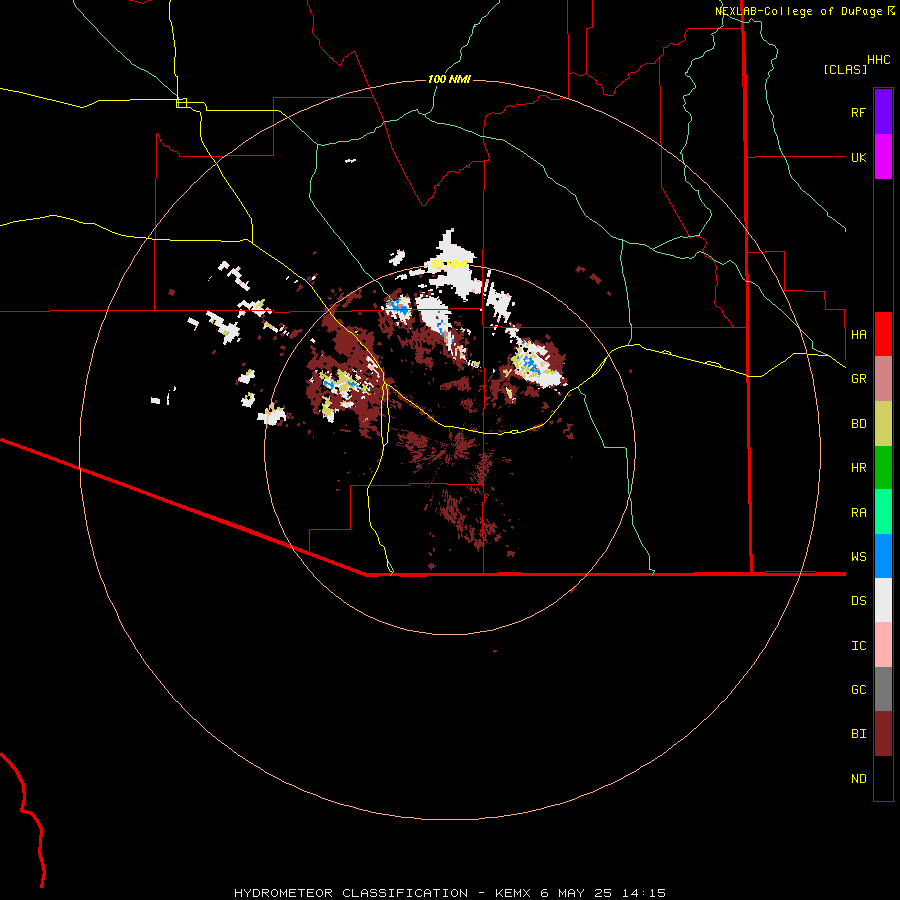This screenshot has height=900, width=900.
Task: Click the RF legend label
Action: [x=858, y=112]
